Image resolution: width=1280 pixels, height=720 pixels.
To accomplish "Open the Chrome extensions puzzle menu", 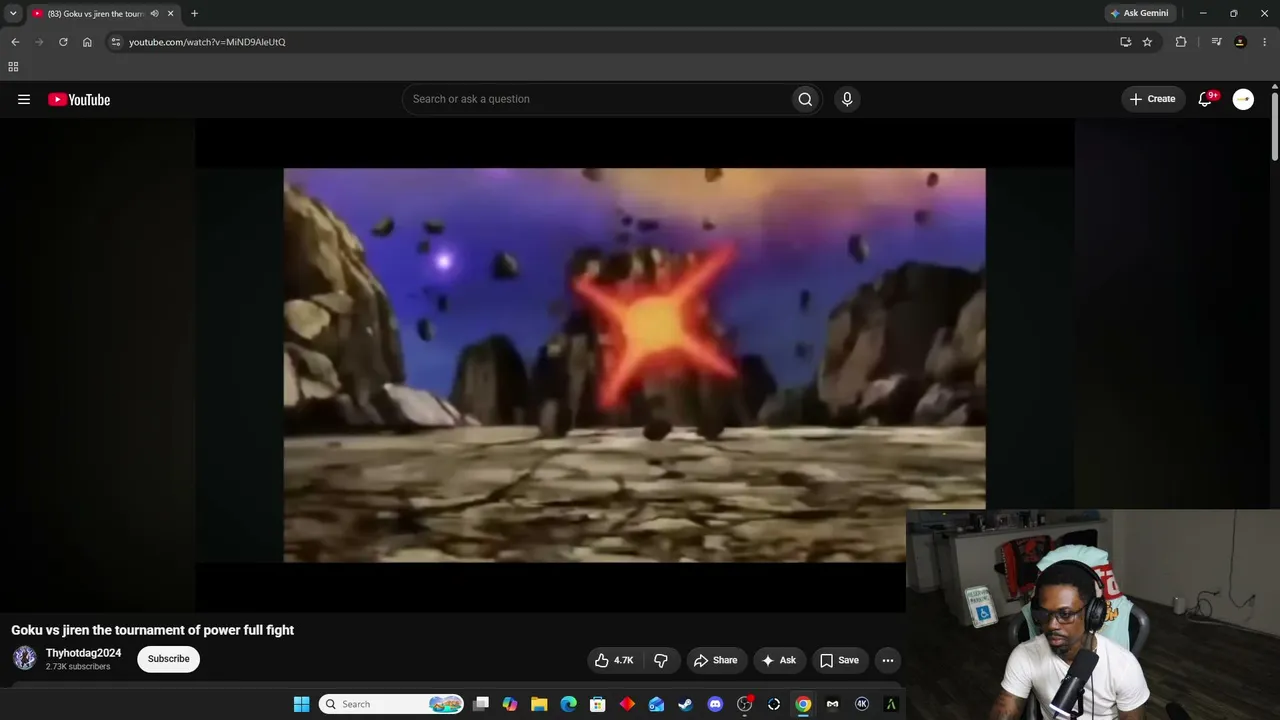I will click(1181, 42).
